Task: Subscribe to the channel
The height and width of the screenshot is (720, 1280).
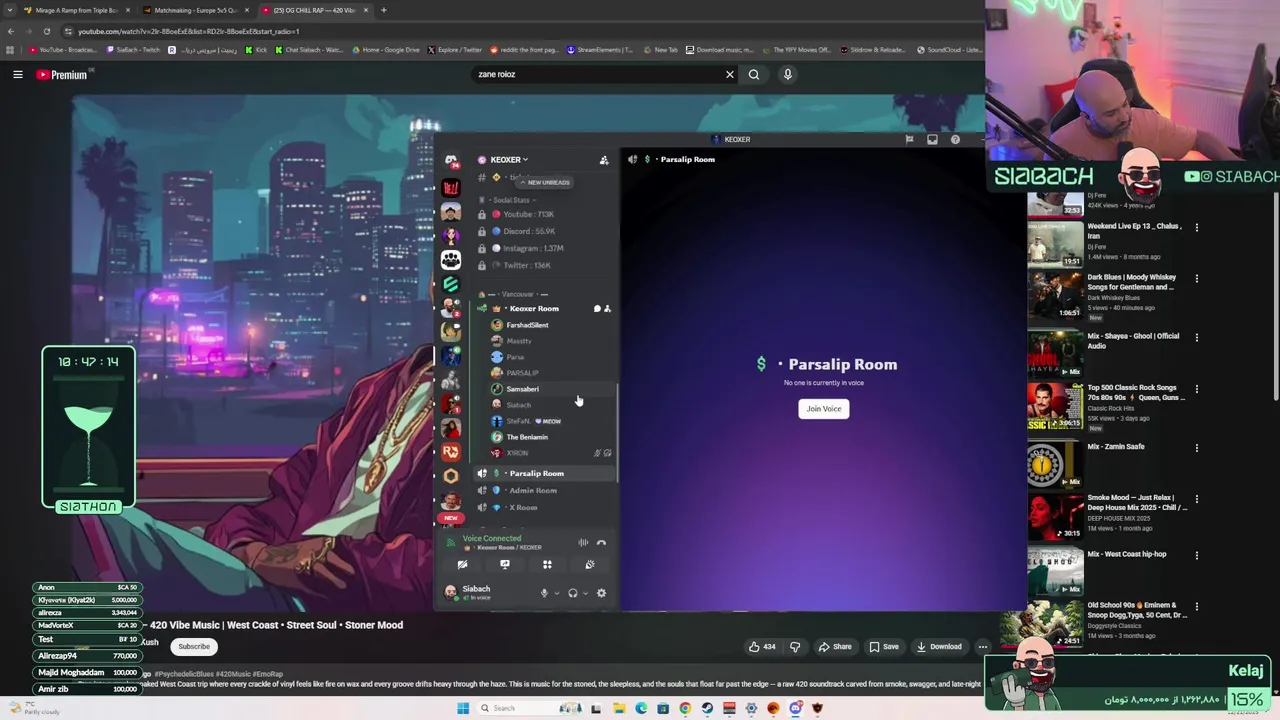Action: pos(194,647)
